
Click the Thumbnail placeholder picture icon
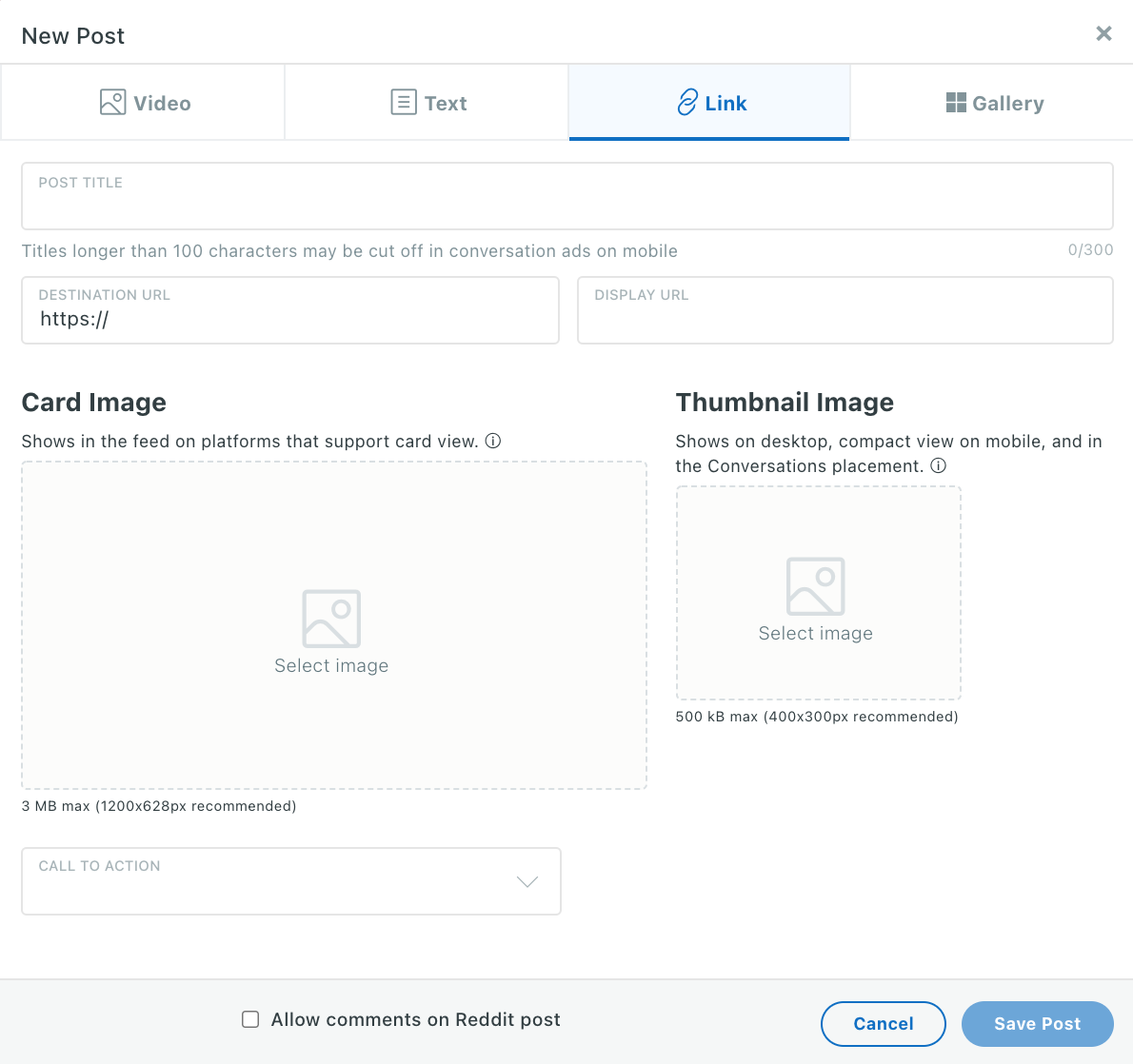[816, 586]
